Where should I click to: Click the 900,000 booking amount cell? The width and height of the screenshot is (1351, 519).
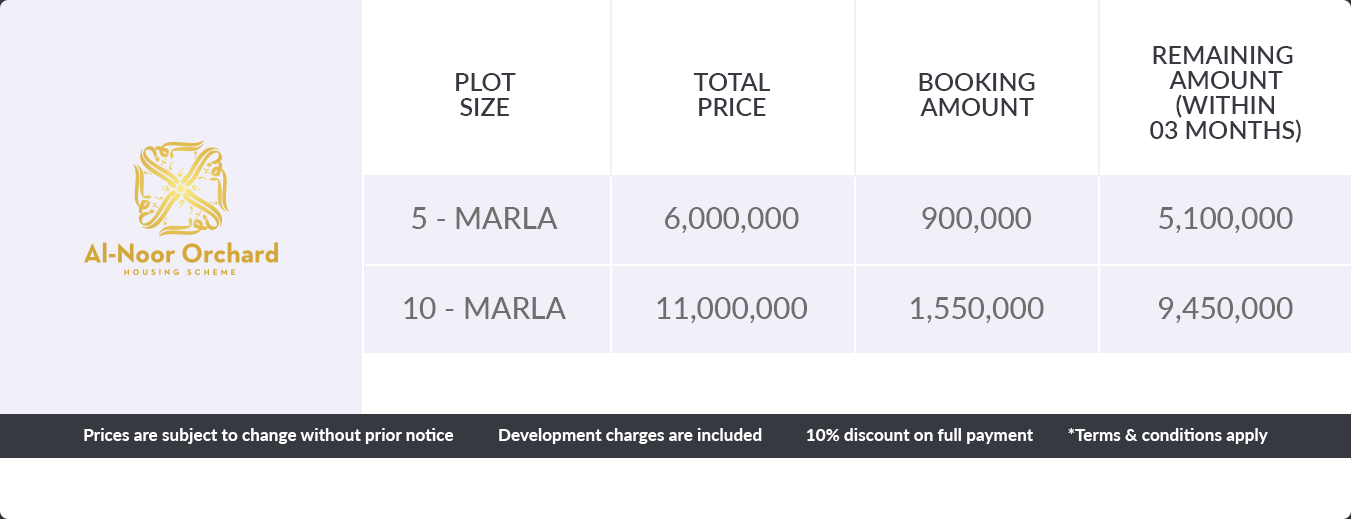(977, 219)
